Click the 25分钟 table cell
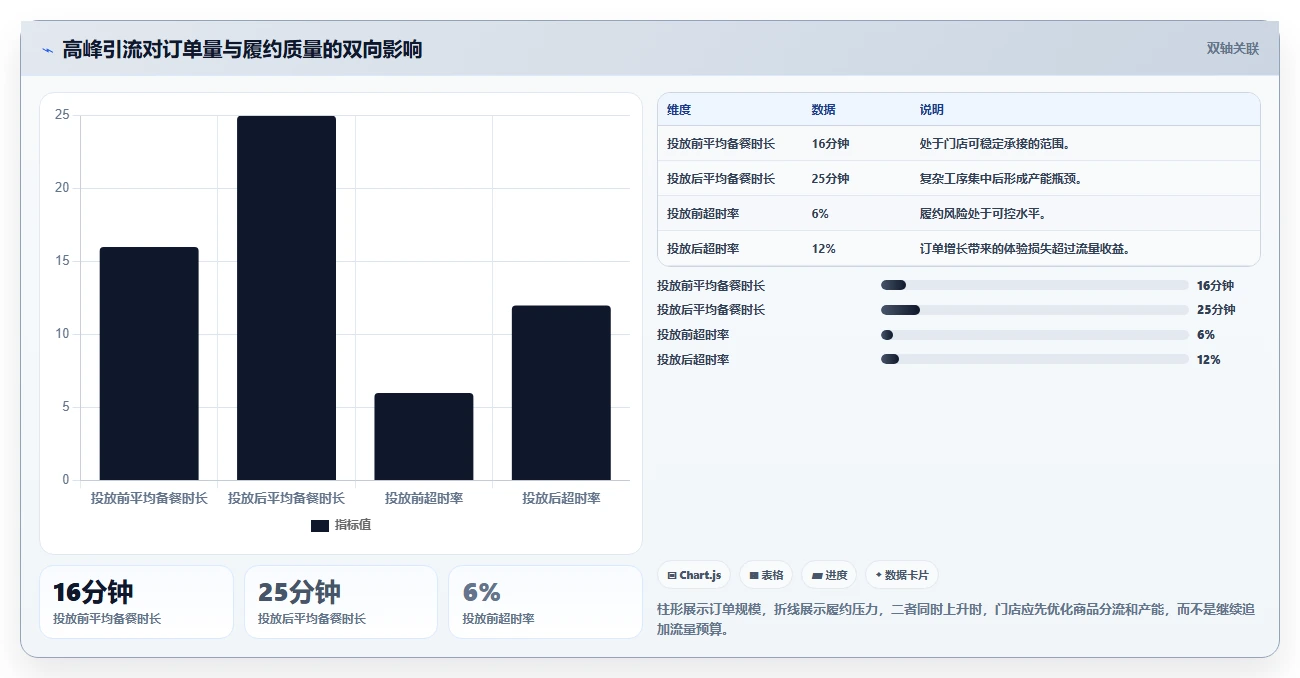 (831, 179)
